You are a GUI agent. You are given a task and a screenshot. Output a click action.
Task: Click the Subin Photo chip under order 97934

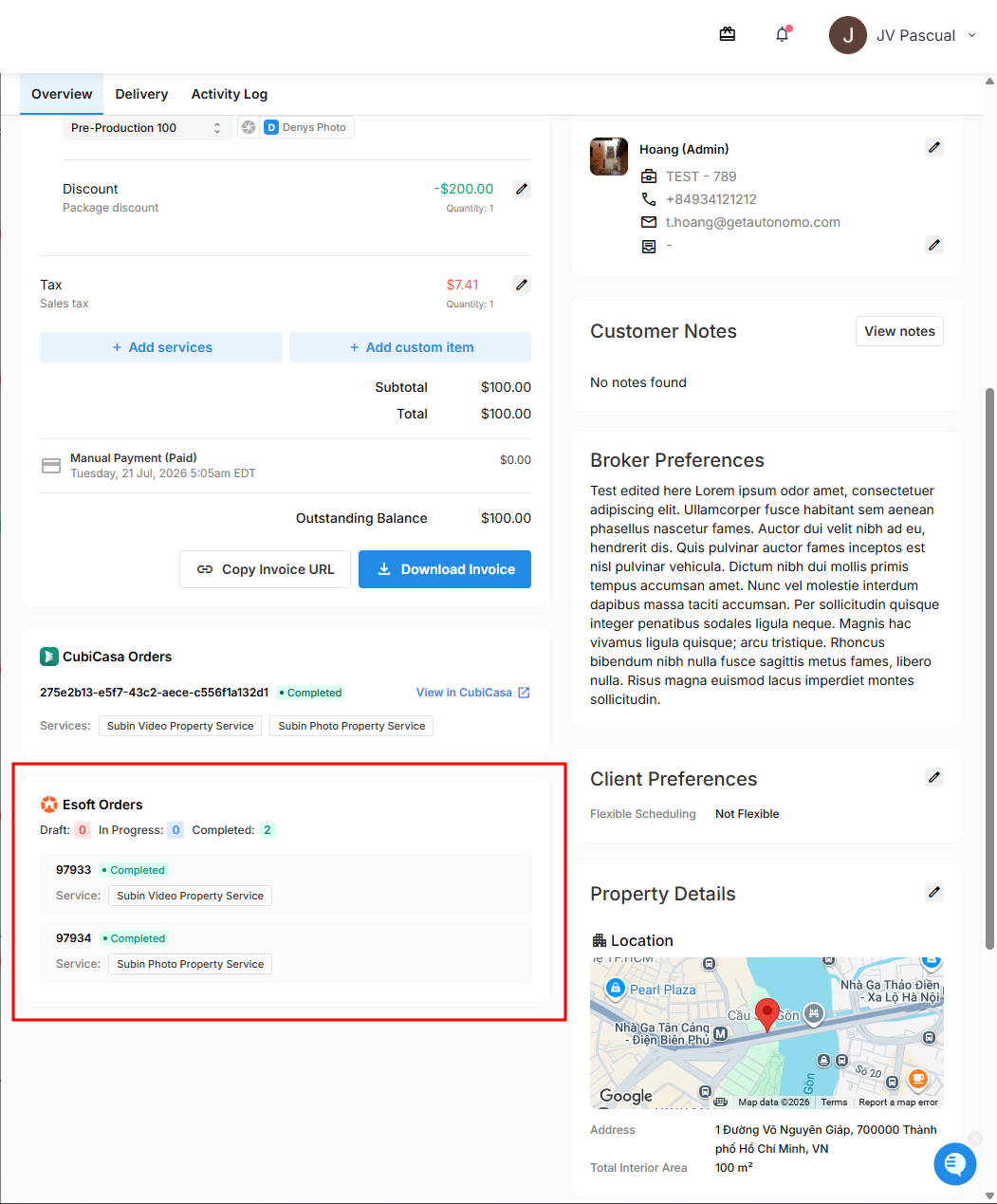(190, 964)
